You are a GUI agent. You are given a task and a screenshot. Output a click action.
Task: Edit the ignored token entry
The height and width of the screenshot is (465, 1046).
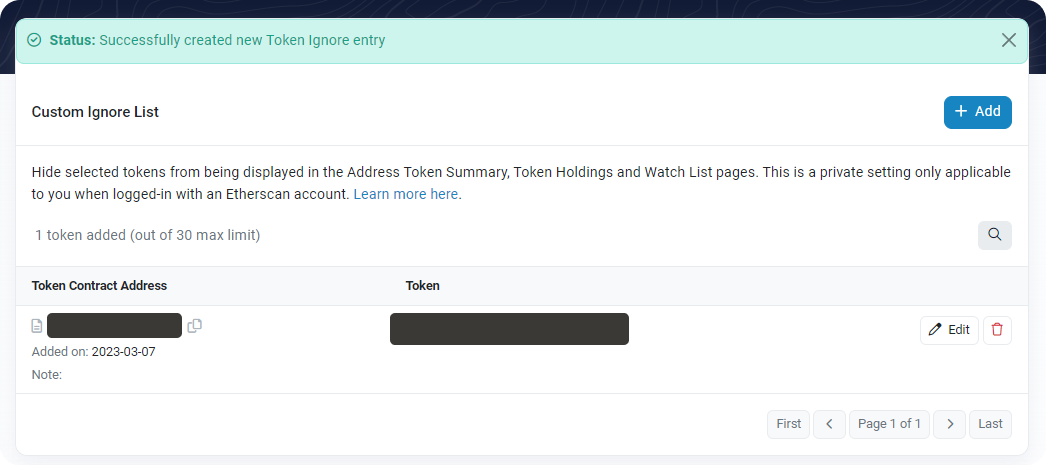(x=949, y=330)
